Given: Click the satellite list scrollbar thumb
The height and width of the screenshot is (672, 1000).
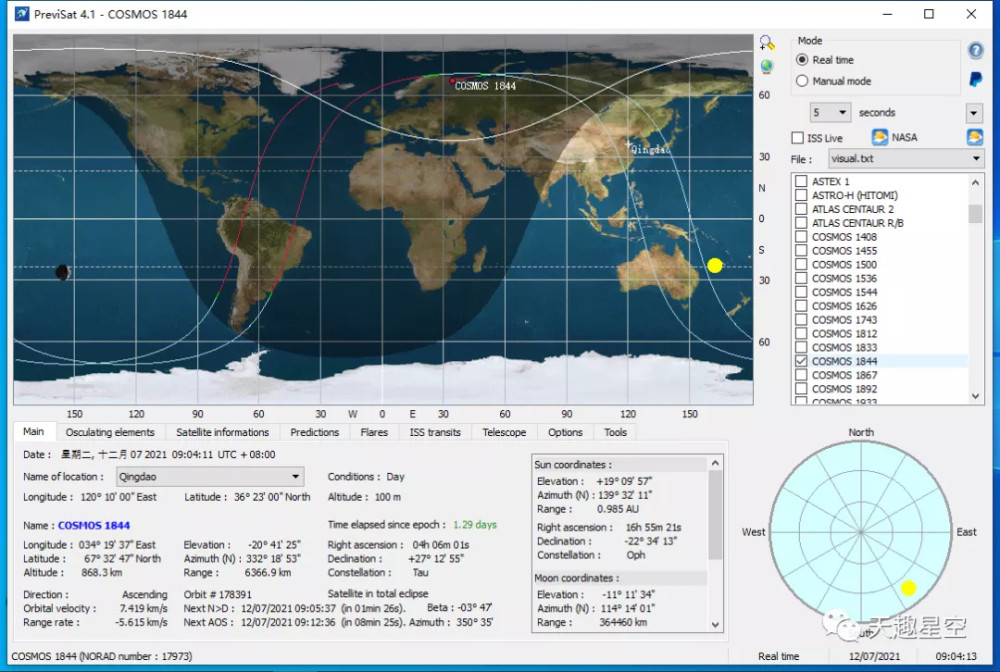Looking at the screenshot, I should [975, 214].
